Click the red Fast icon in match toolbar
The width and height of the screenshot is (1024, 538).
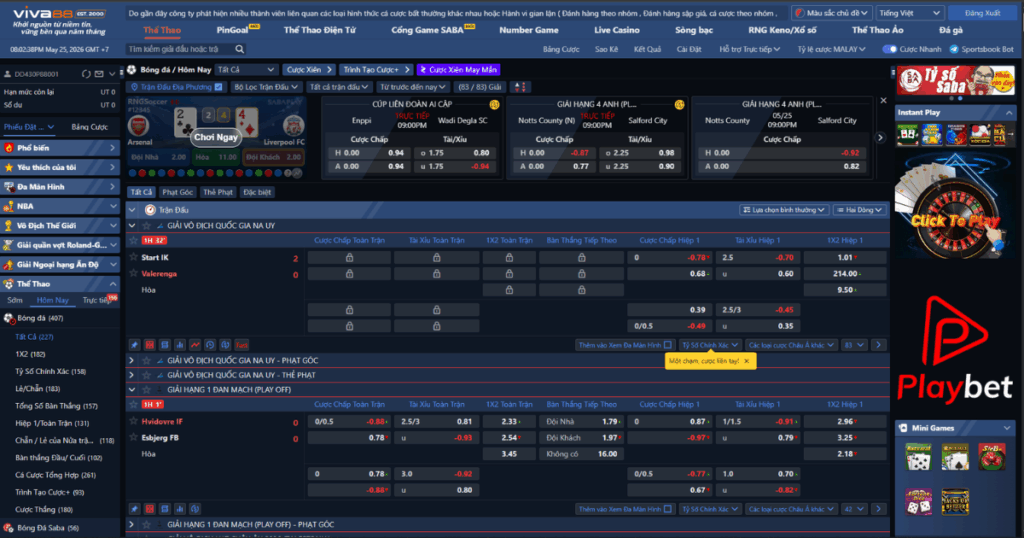coord(241,345)
